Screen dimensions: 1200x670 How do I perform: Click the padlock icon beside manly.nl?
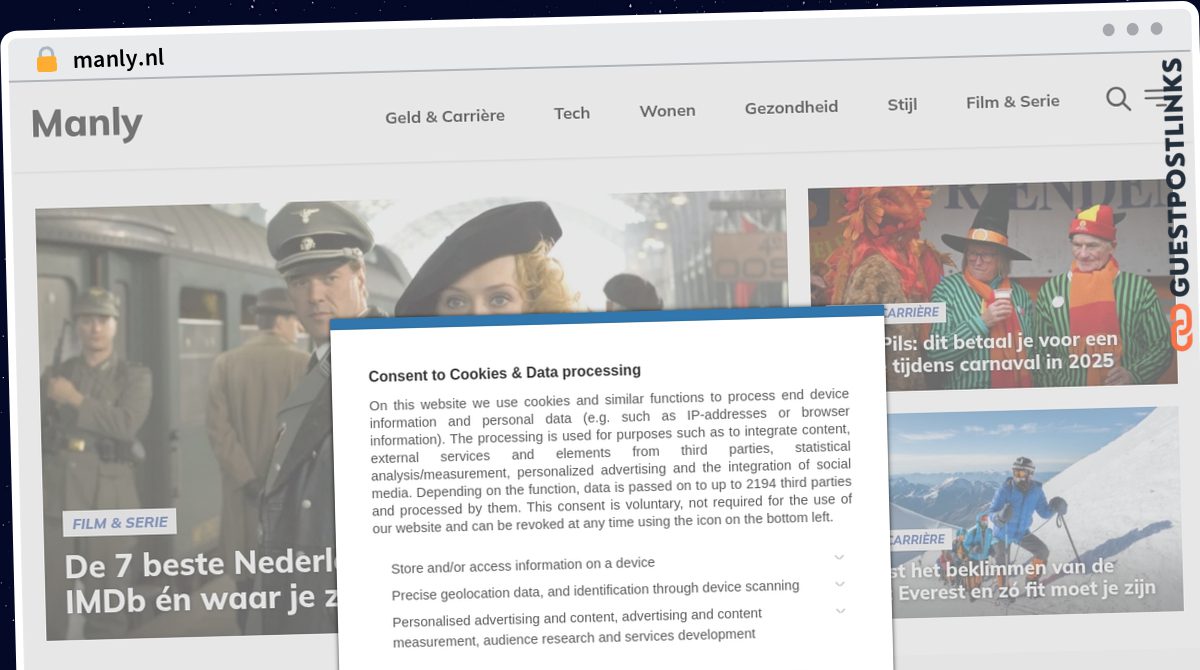coord(46,60)
